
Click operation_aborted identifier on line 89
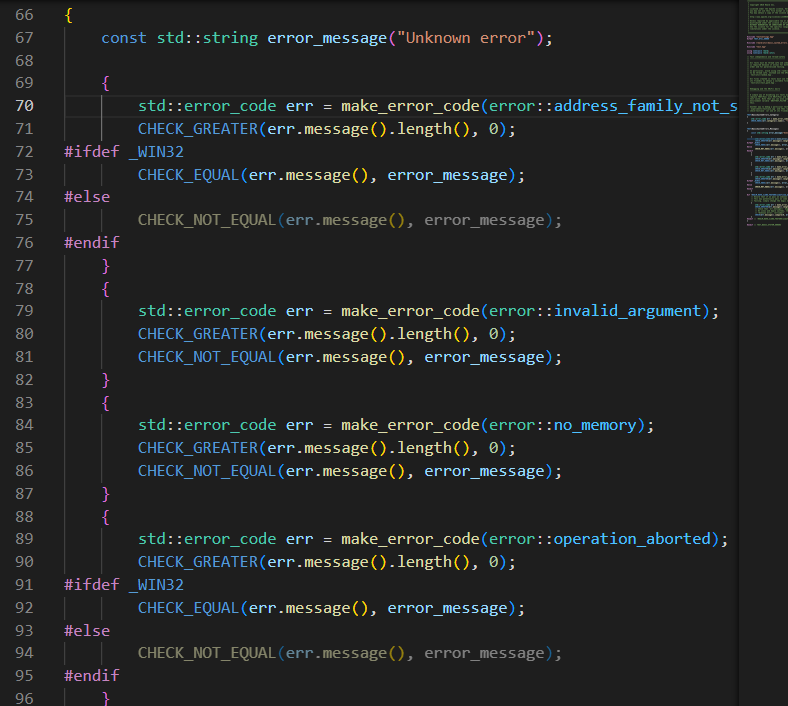click(x=632, y=539)
